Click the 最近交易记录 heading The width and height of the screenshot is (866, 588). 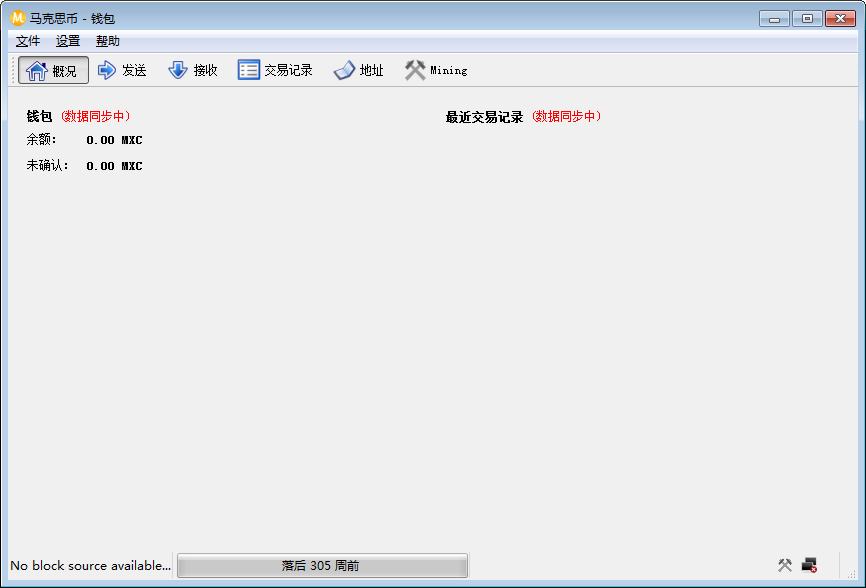[484, 117]
